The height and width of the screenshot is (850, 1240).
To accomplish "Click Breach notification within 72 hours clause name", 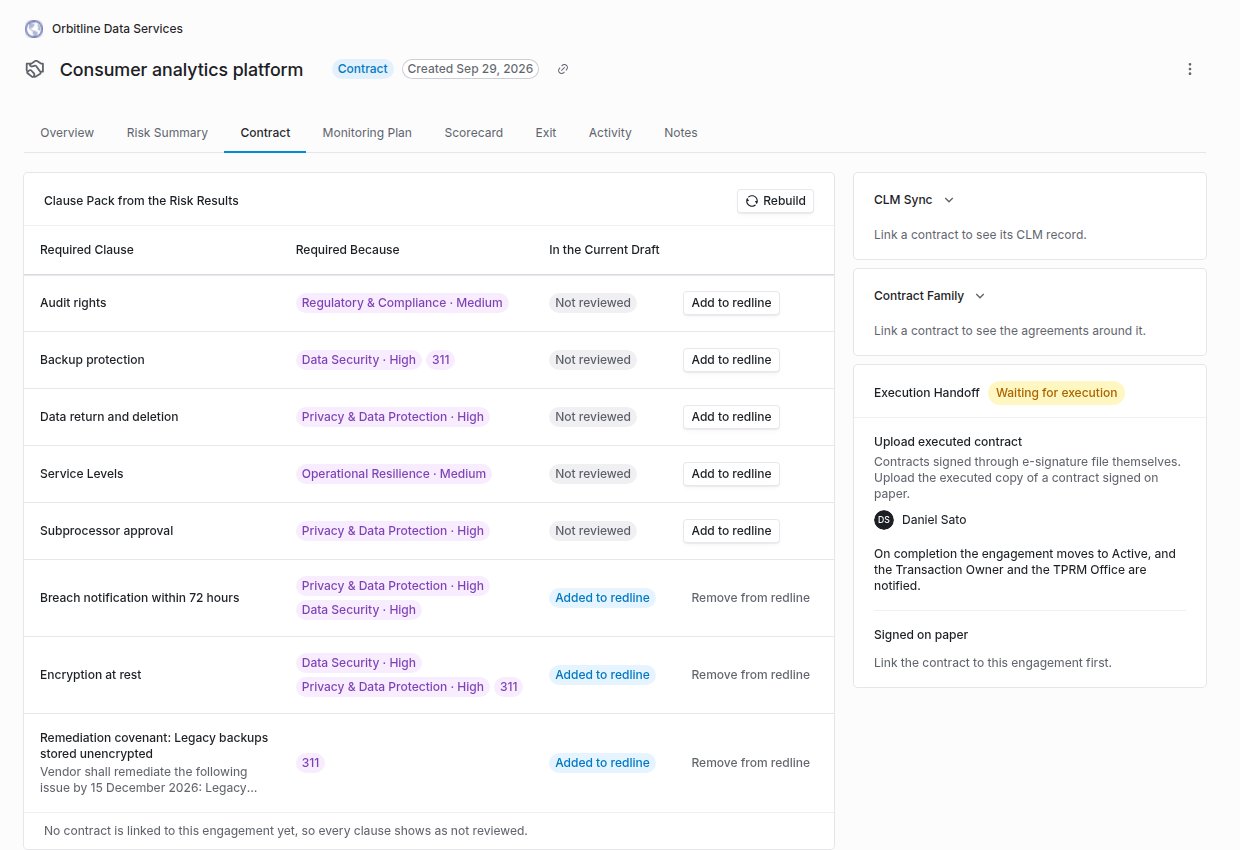I will (x=140, y=598).
